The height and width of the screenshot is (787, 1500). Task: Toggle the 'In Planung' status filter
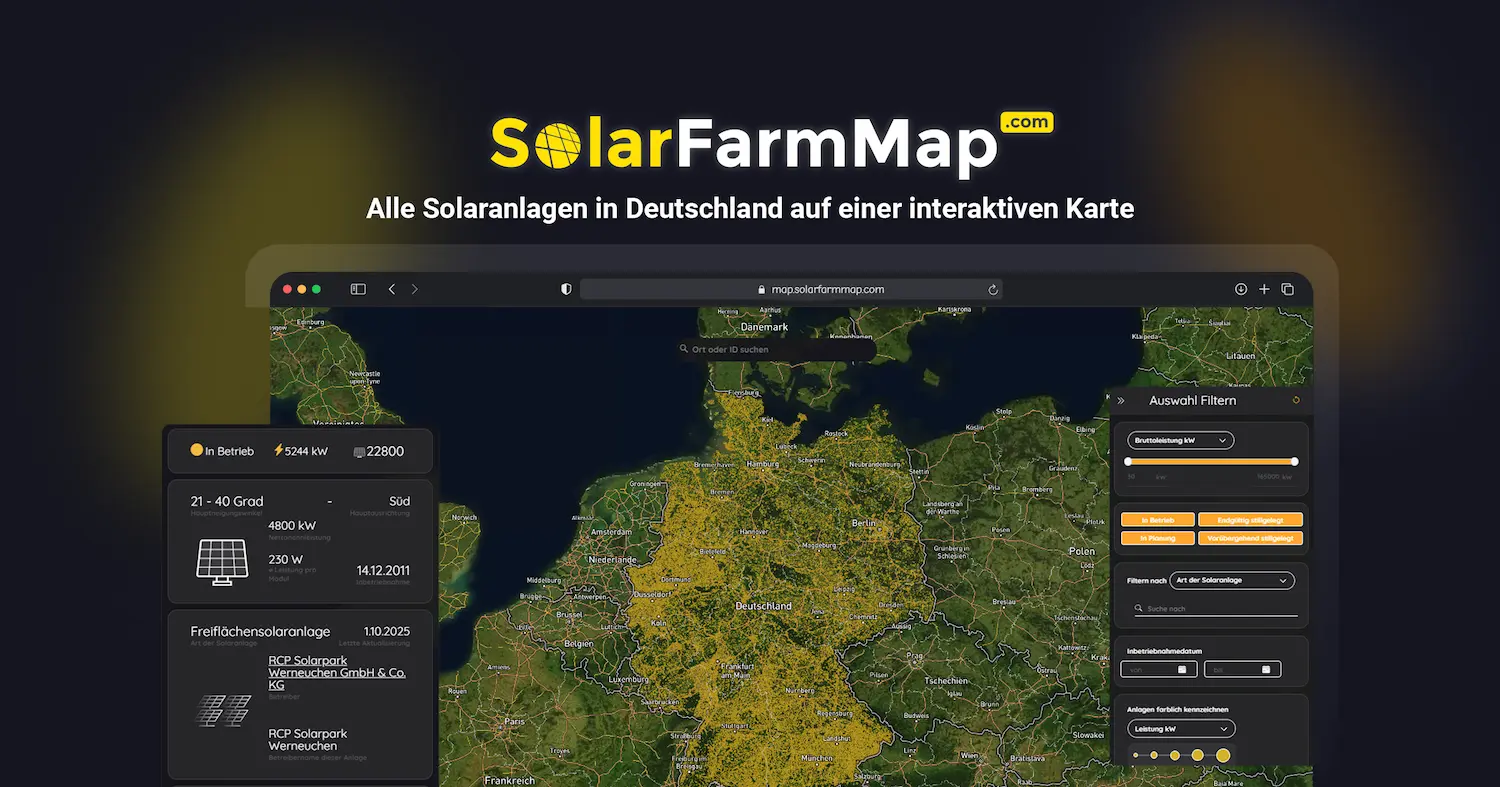(1158, 538)
